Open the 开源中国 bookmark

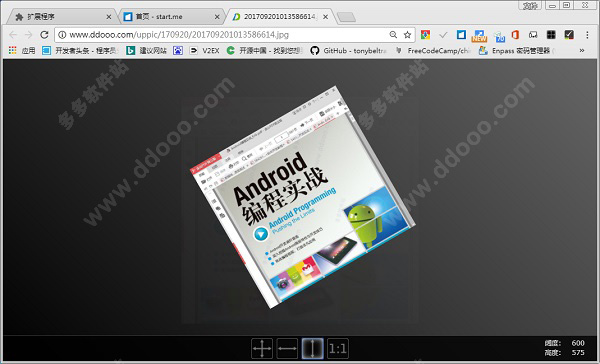click(264, 51)
